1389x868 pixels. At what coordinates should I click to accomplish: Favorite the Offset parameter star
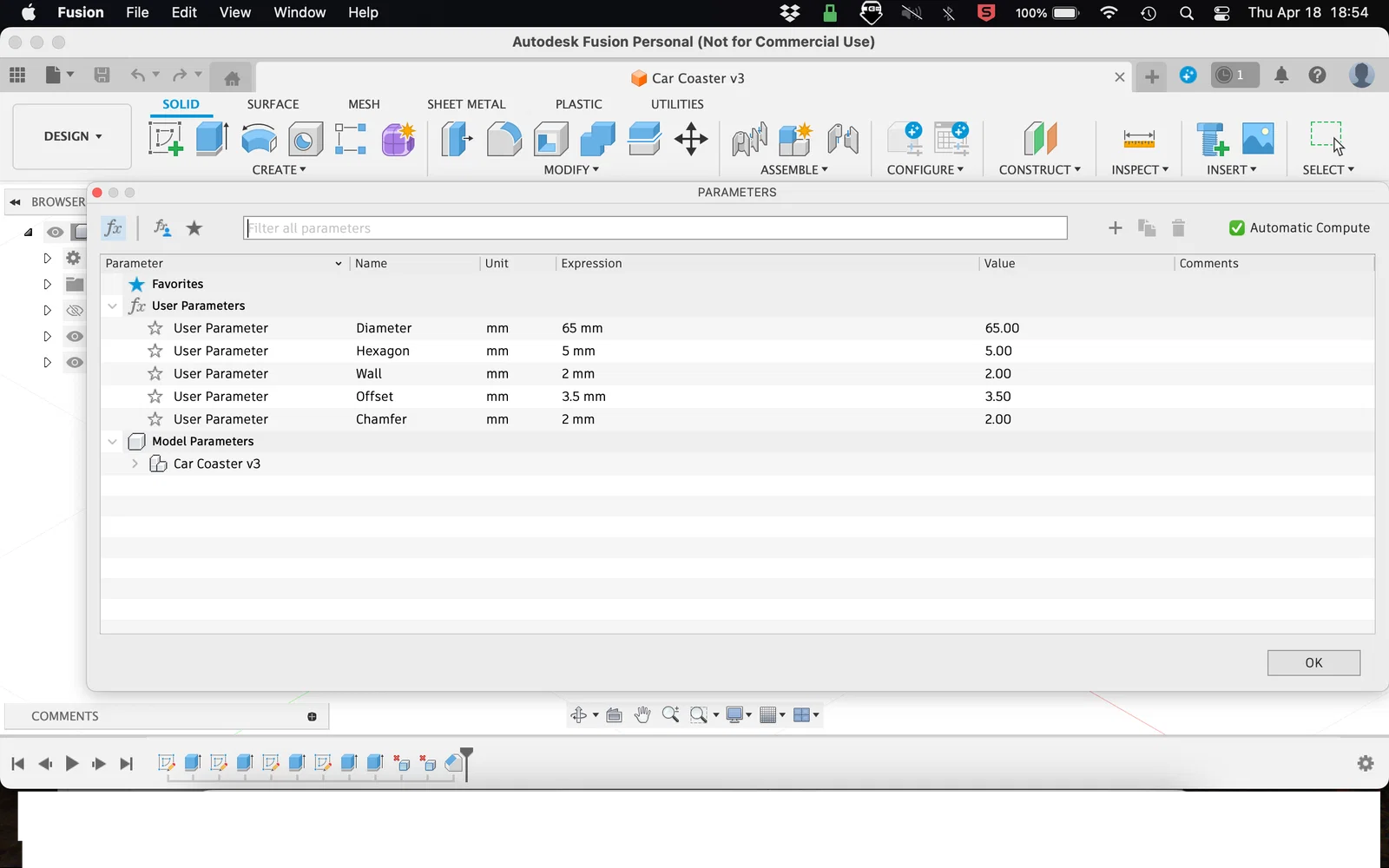(155, 396)
